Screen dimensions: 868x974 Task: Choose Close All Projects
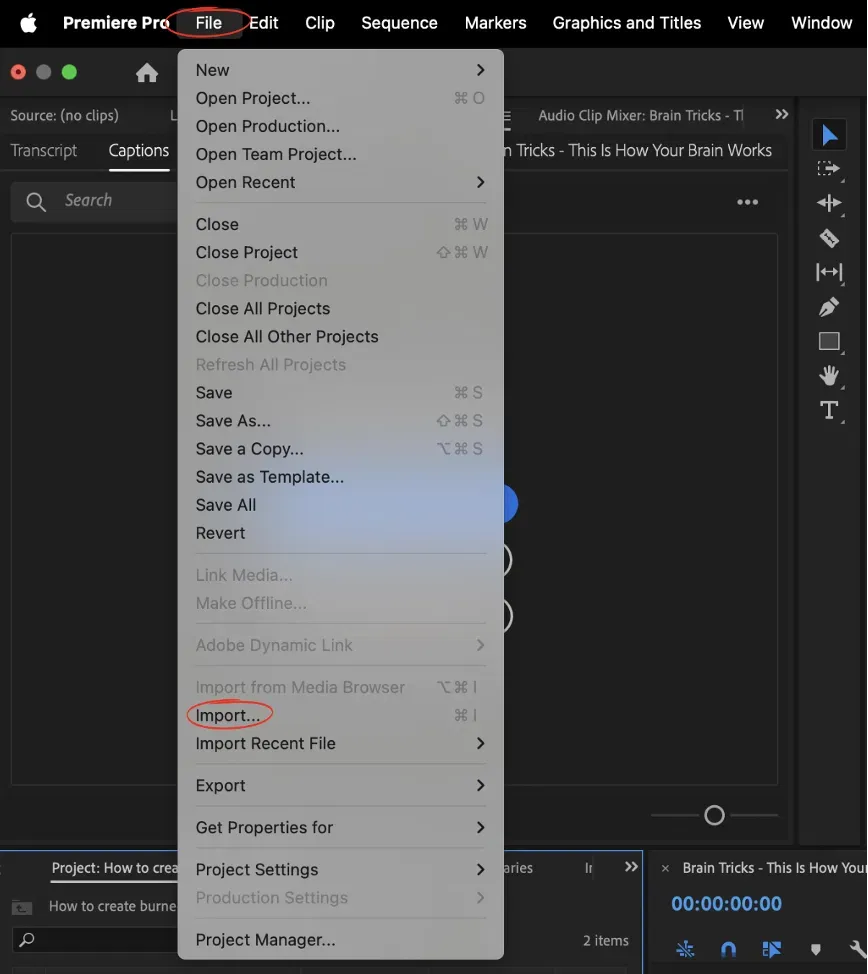pos(340,309)
